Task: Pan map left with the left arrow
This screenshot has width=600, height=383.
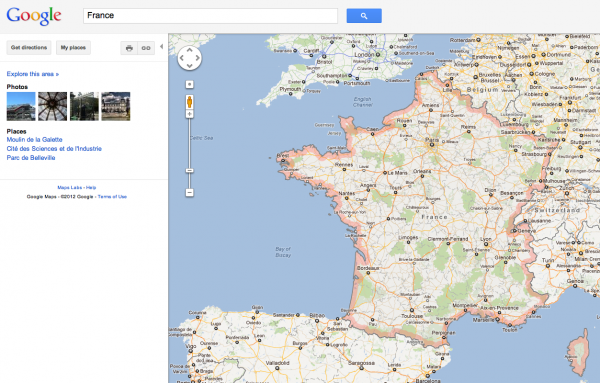Action: 182,58
